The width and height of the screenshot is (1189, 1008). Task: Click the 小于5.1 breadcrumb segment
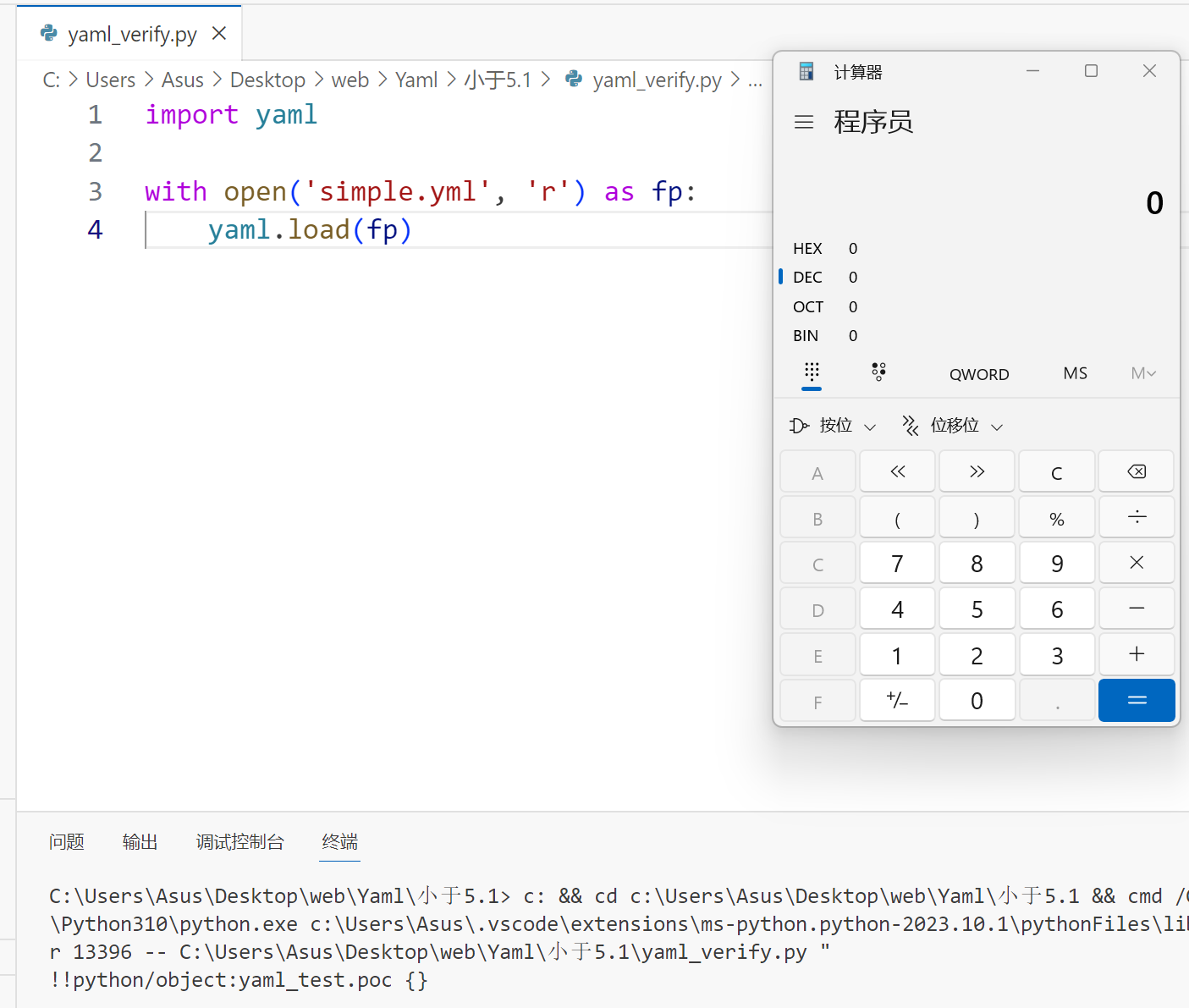tap(498, 80)
